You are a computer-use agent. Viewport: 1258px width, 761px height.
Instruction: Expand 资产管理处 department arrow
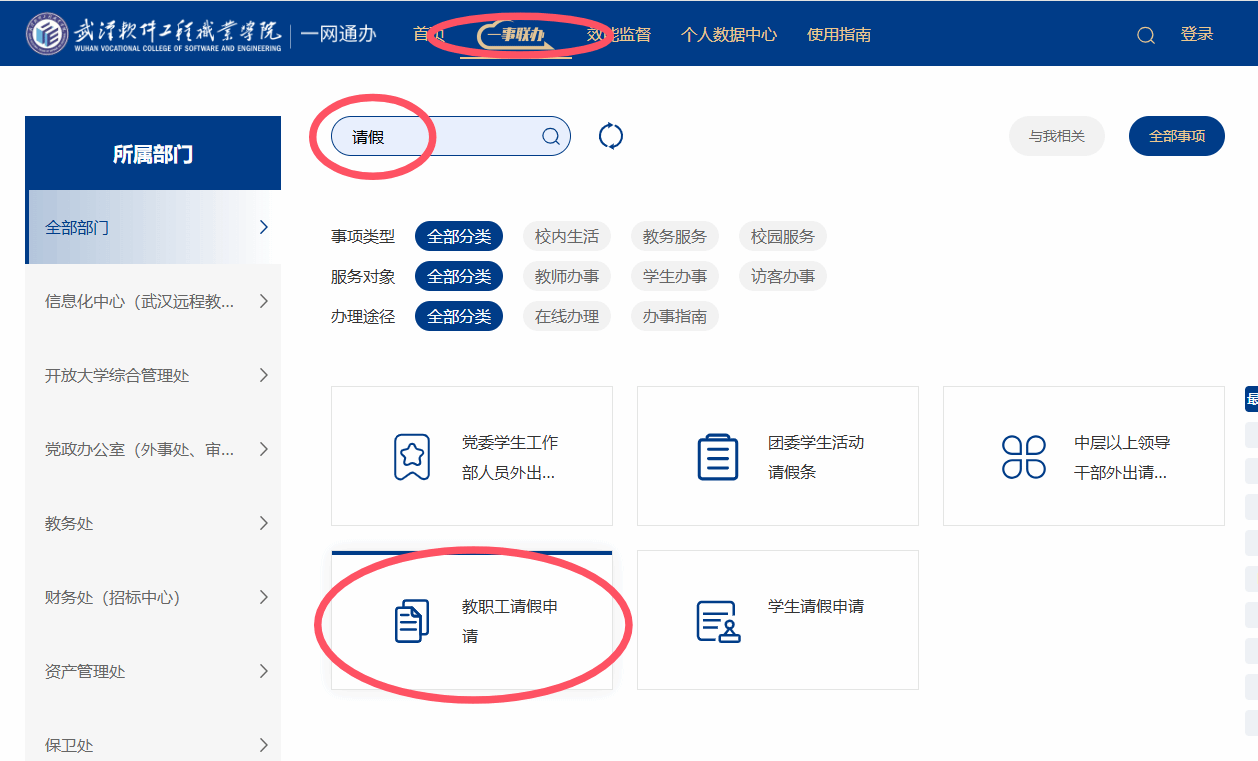(264, 671)
